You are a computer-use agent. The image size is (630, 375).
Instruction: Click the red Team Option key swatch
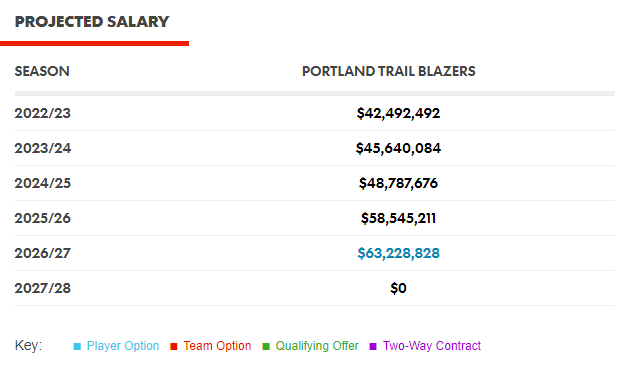pos(174,346)
